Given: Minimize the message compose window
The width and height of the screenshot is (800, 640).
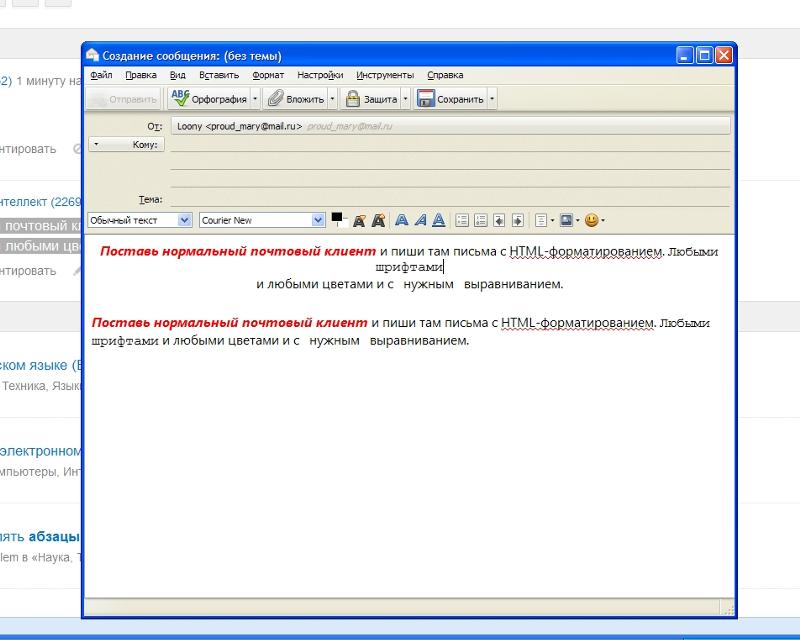Looking at the screenshot, I should [x=685, y=55].
